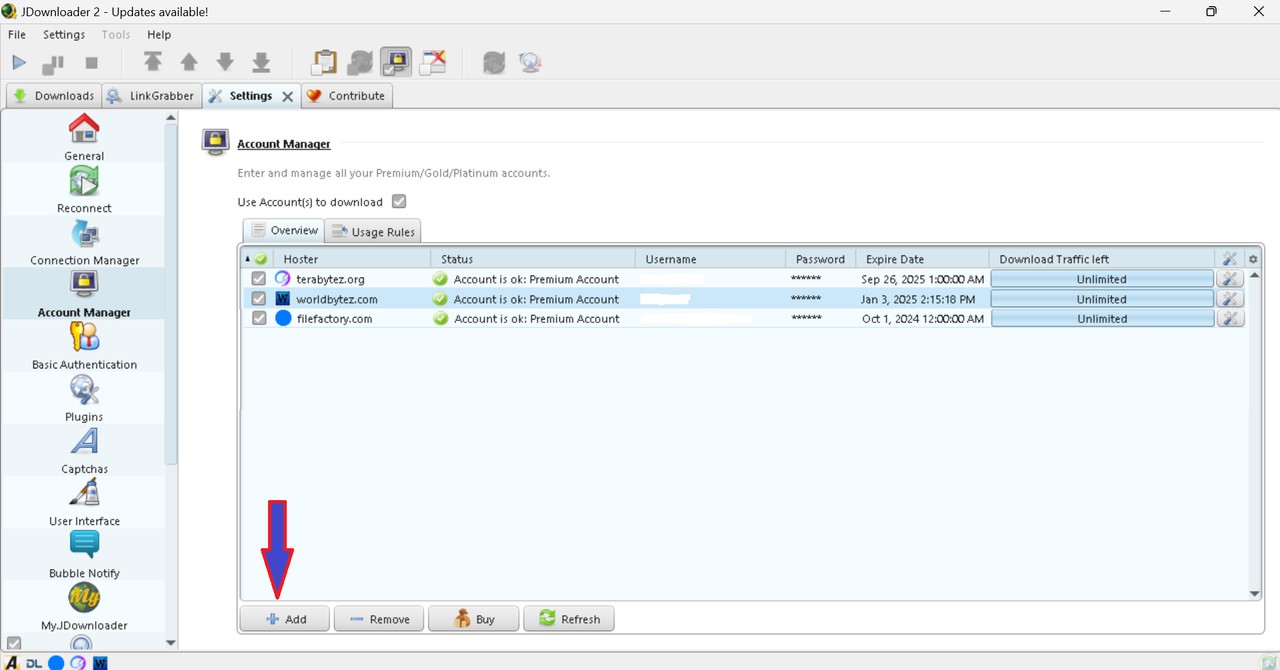Toggle Use Account(s) to download checkbox

click(x=399, y=201)
